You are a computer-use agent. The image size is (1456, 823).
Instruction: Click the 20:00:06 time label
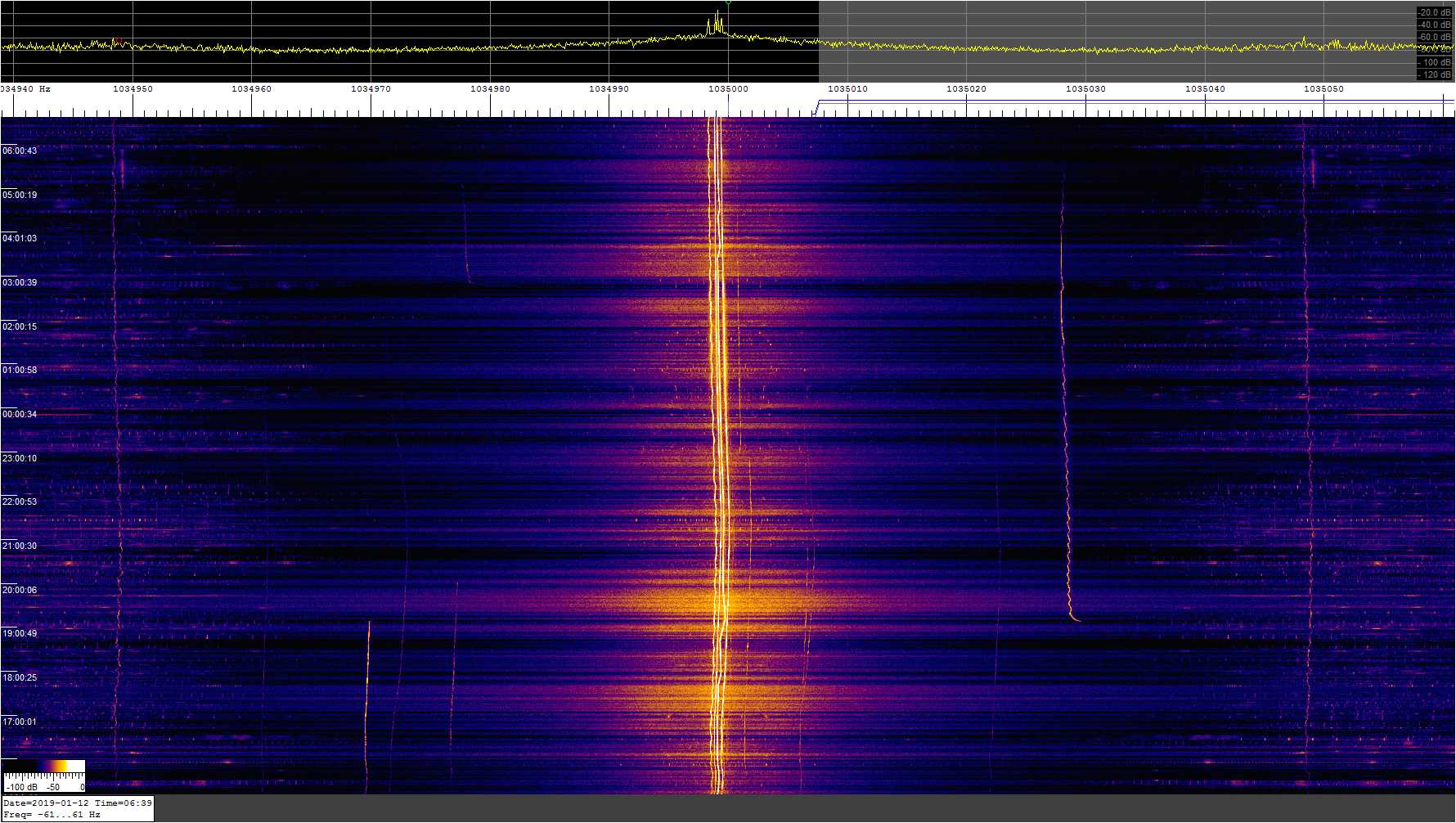[20, 590]
